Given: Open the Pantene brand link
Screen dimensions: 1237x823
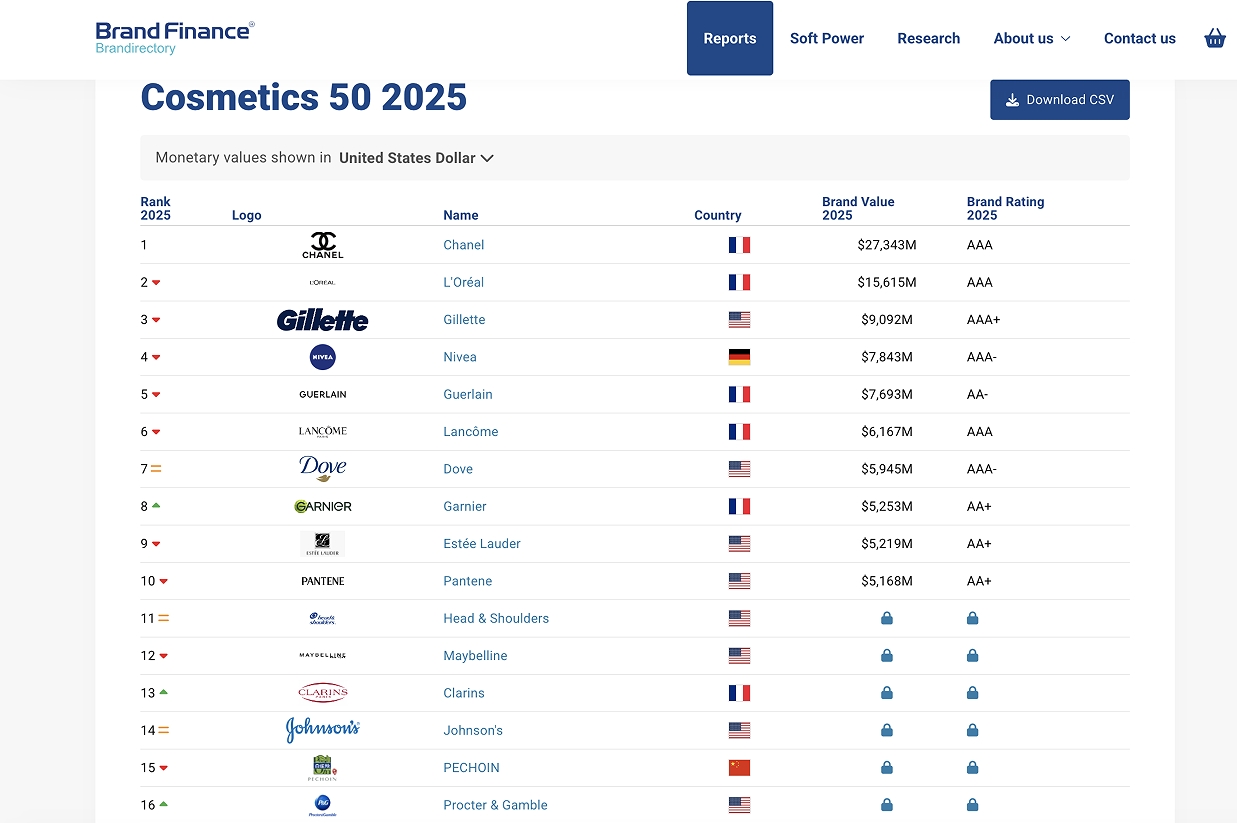Looking at the screenshot, I should 468,581.
